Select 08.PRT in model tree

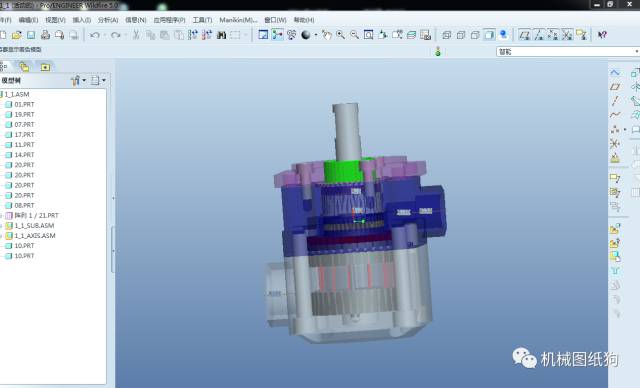pos(24,205)
